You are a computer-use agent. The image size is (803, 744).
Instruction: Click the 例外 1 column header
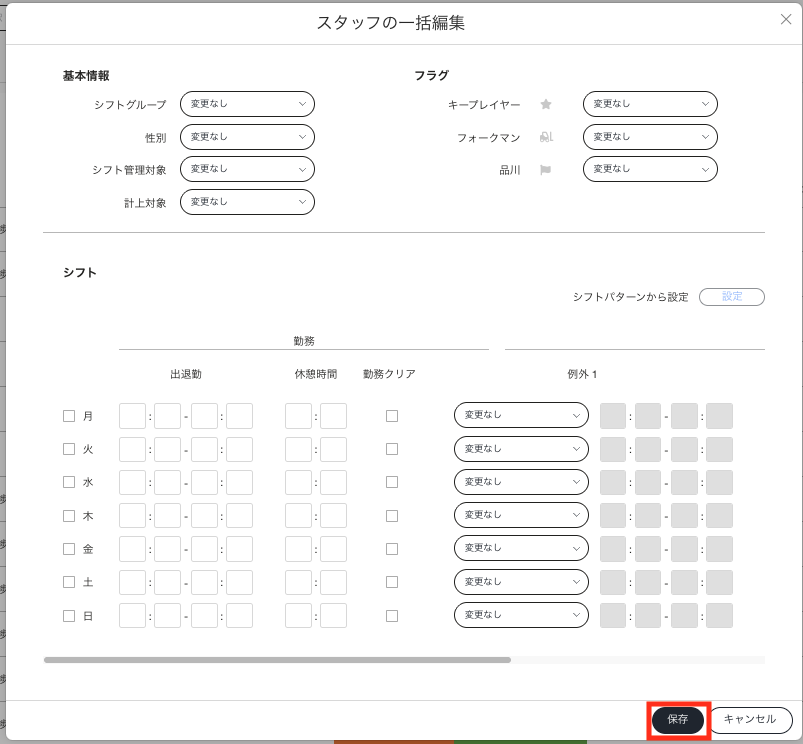pos(582,374)
